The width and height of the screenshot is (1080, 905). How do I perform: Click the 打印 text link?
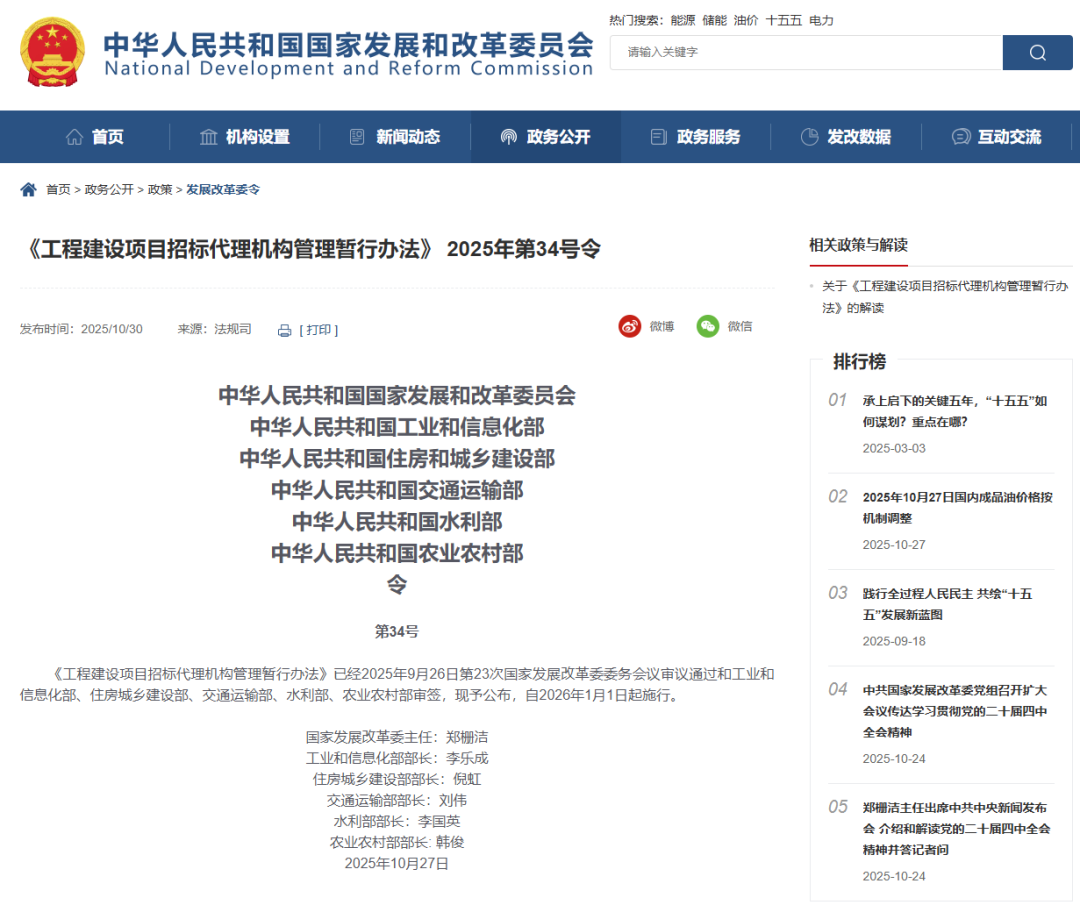[318, 330]
